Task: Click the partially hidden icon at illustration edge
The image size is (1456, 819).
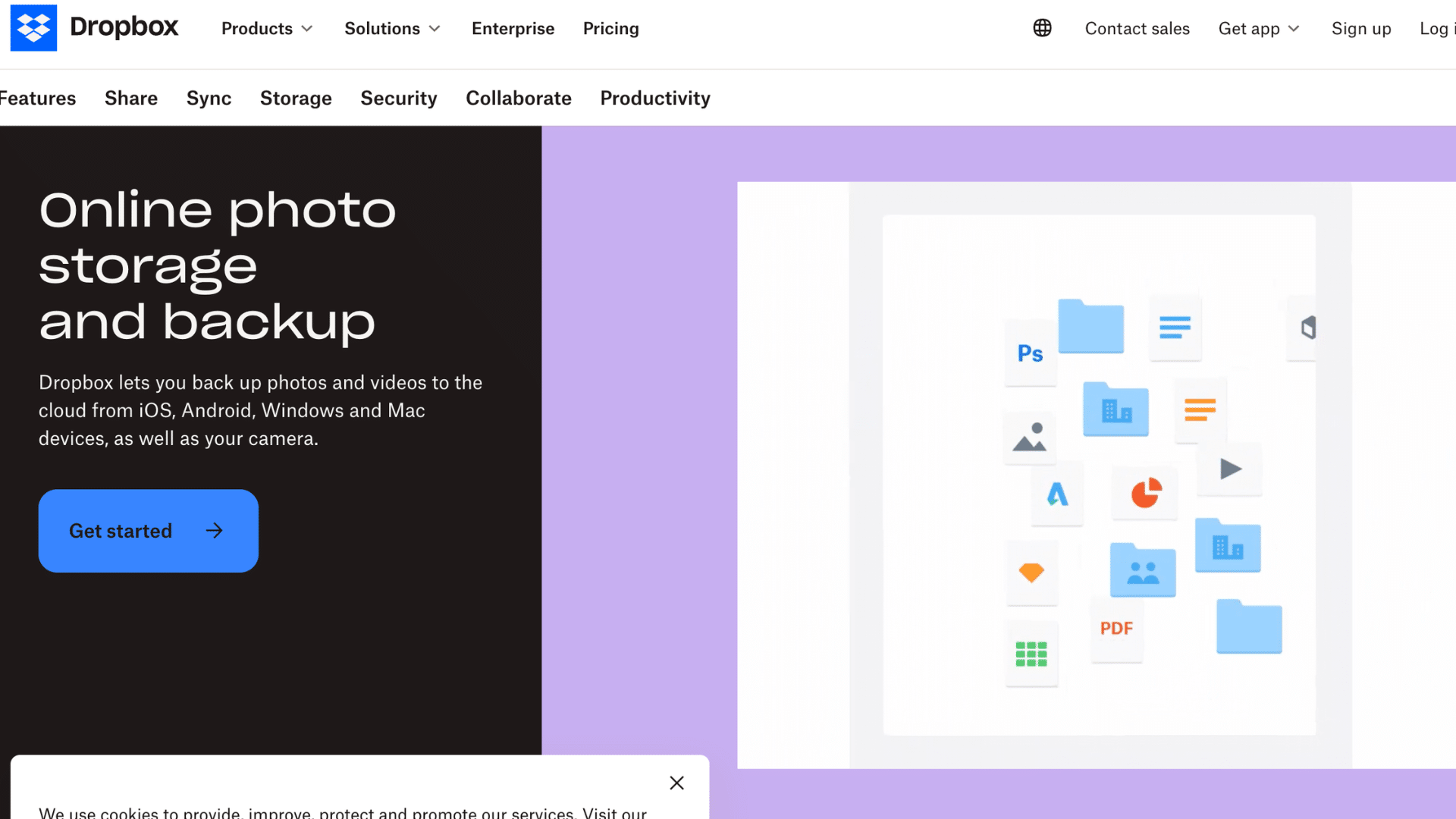Action: 1303,328
